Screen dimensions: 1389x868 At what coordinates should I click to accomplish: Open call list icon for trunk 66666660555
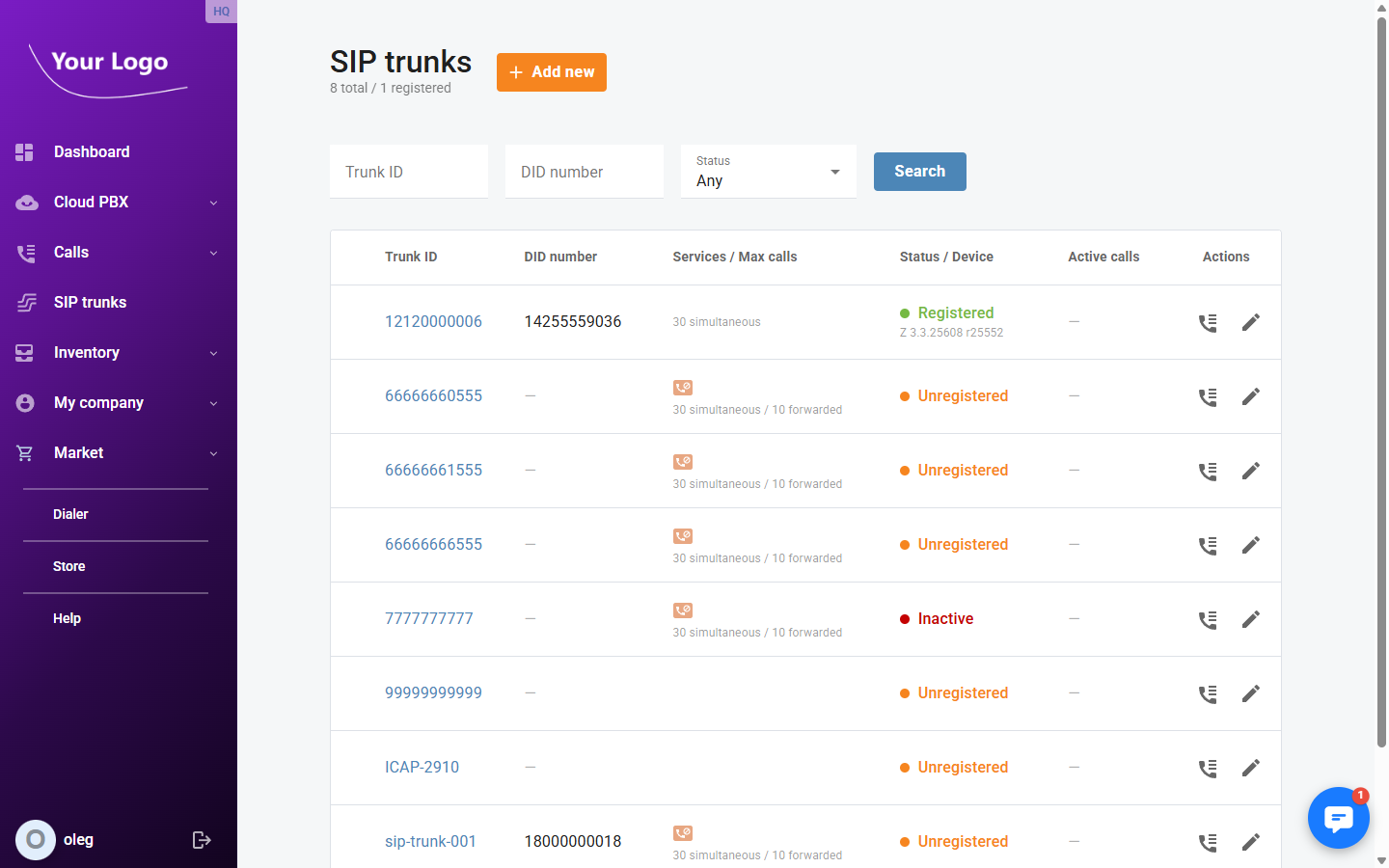(1207, 396)
